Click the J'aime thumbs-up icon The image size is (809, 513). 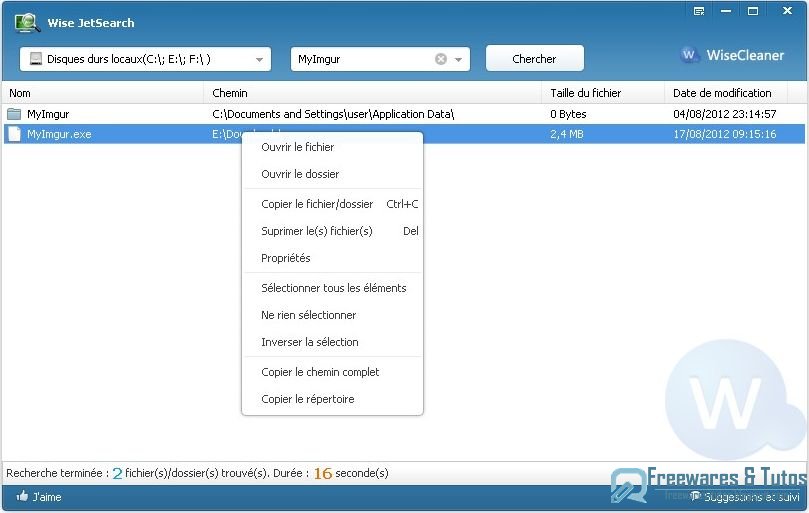click(x=22, y=496)
